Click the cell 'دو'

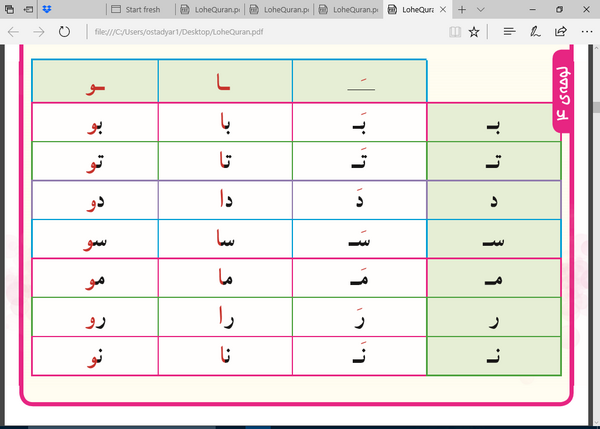pyautogui.click(x=95, y=200)
